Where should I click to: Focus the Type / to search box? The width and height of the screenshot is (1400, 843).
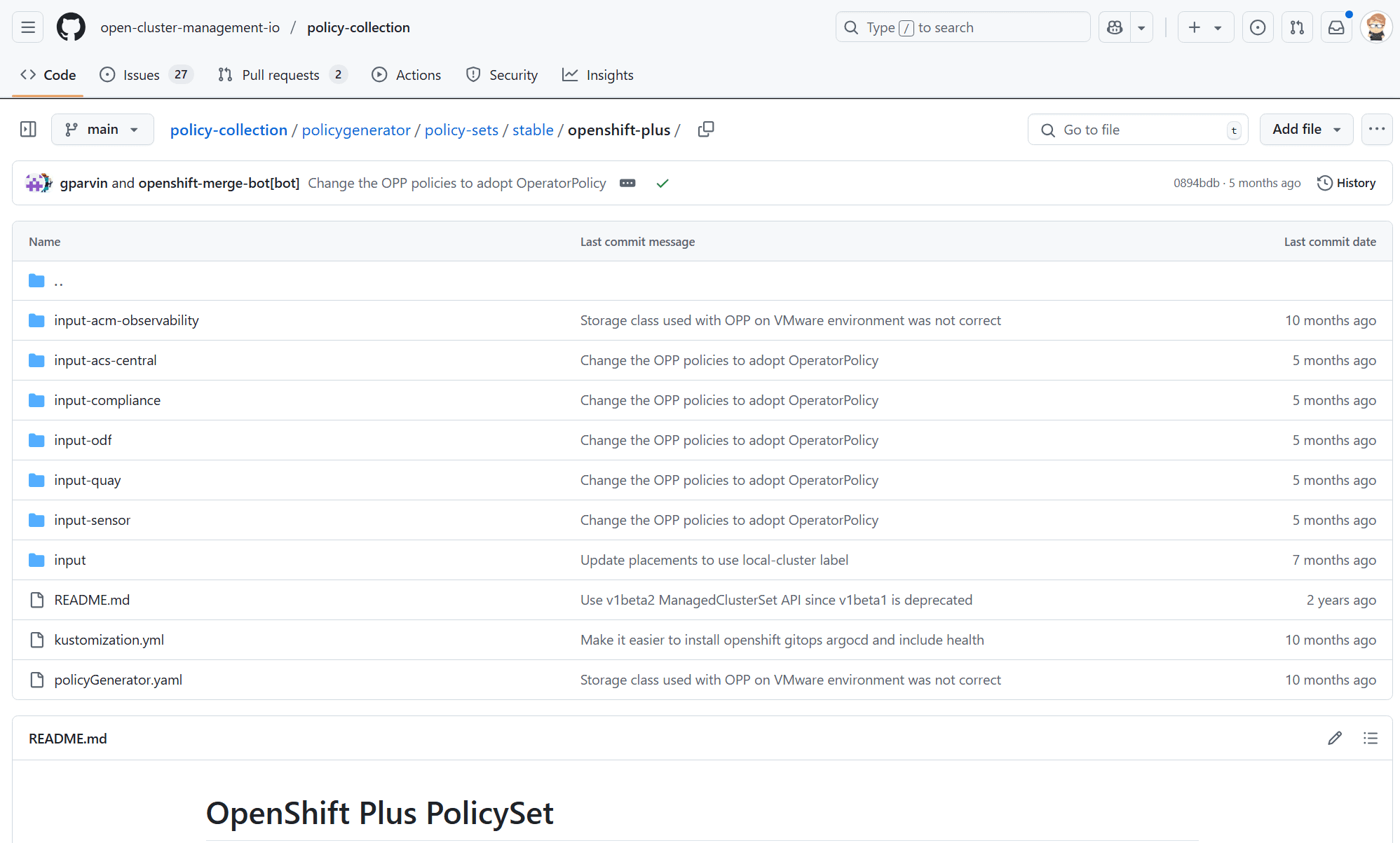tap(963, 27)
